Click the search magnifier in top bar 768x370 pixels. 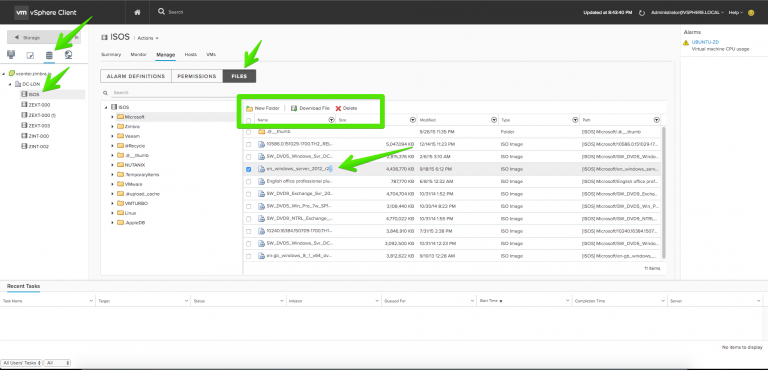162,12
